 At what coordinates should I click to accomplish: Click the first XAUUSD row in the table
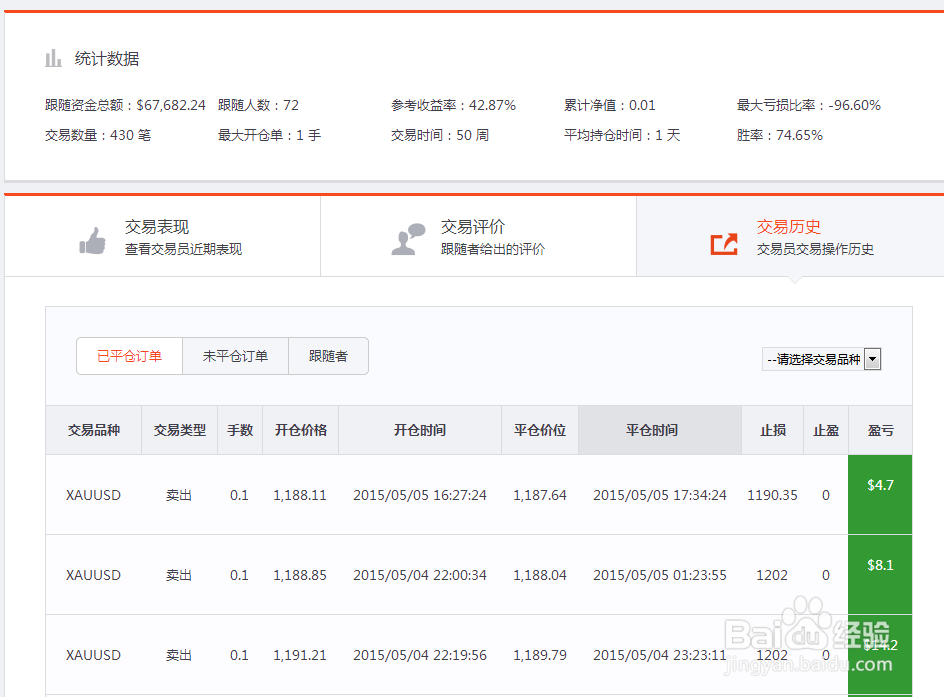pos(94,493)
